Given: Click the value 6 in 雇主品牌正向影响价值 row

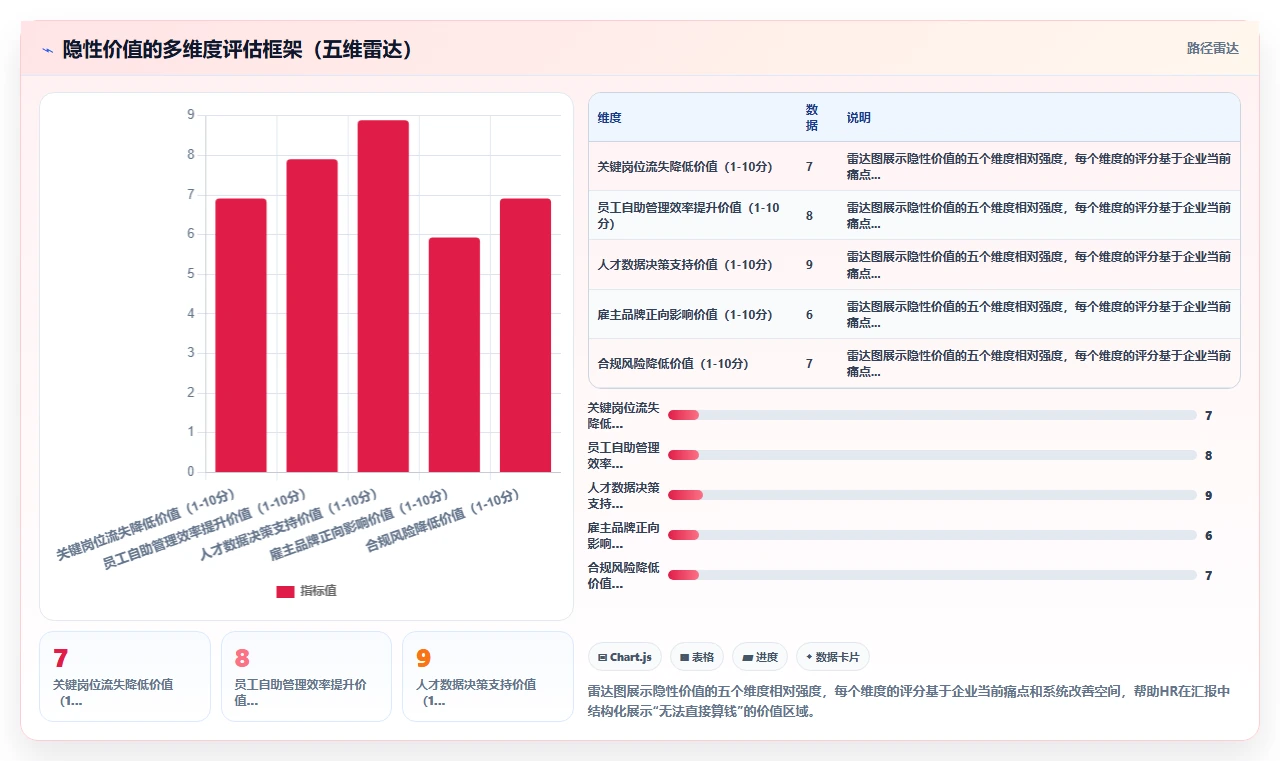Looking at the screenshot, I should tap(809, 314).
